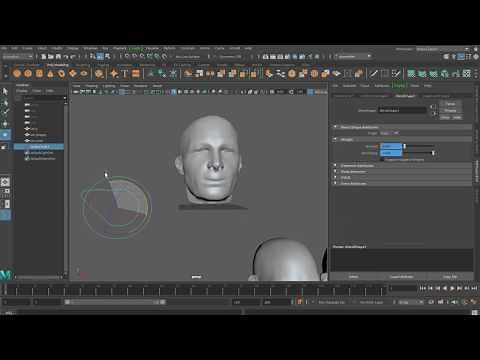Click the Presets button in Attribute Editor
The height and width of the screenshot is (360, 480).
(450, 111)
